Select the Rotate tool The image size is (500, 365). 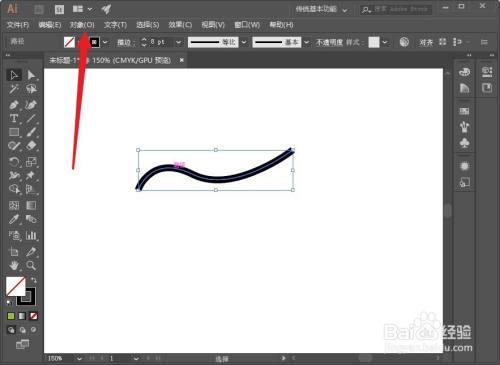pyautogui.click(x=14, y=162)
